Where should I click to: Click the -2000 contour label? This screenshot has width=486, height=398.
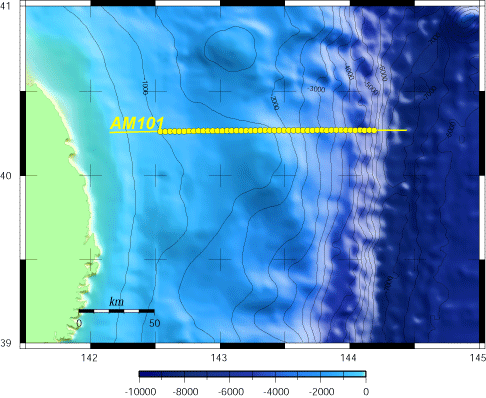click(x=274, y=103)
